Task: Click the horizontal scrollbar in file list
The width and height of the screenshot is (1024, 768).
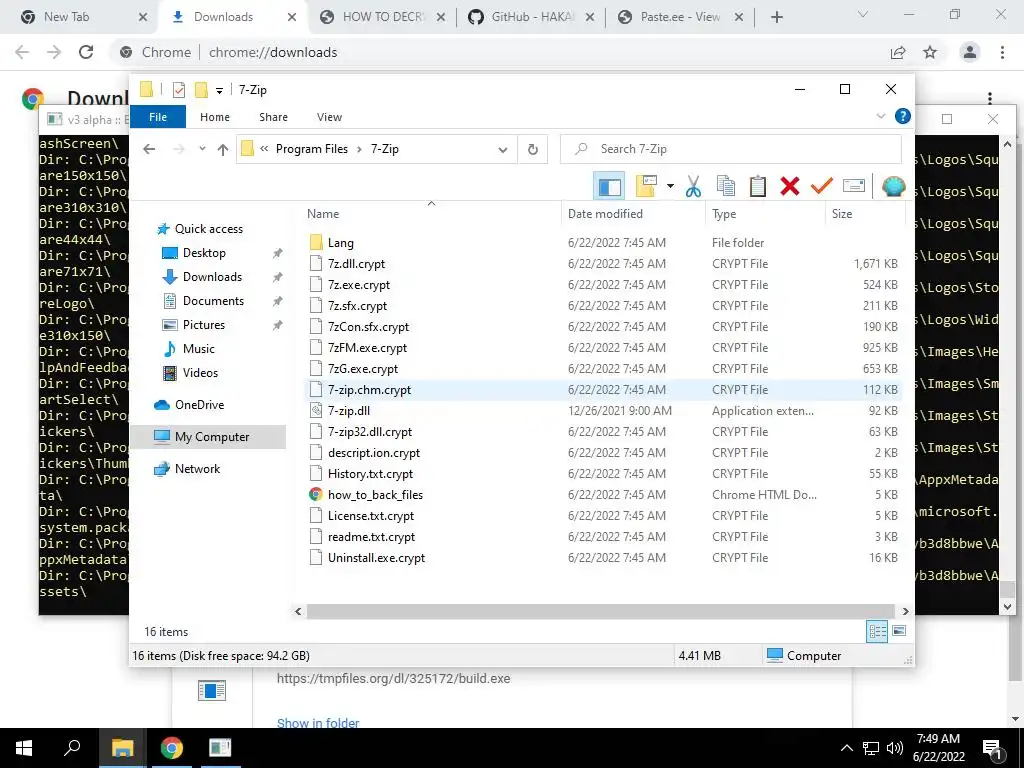Action: (601, 611)
